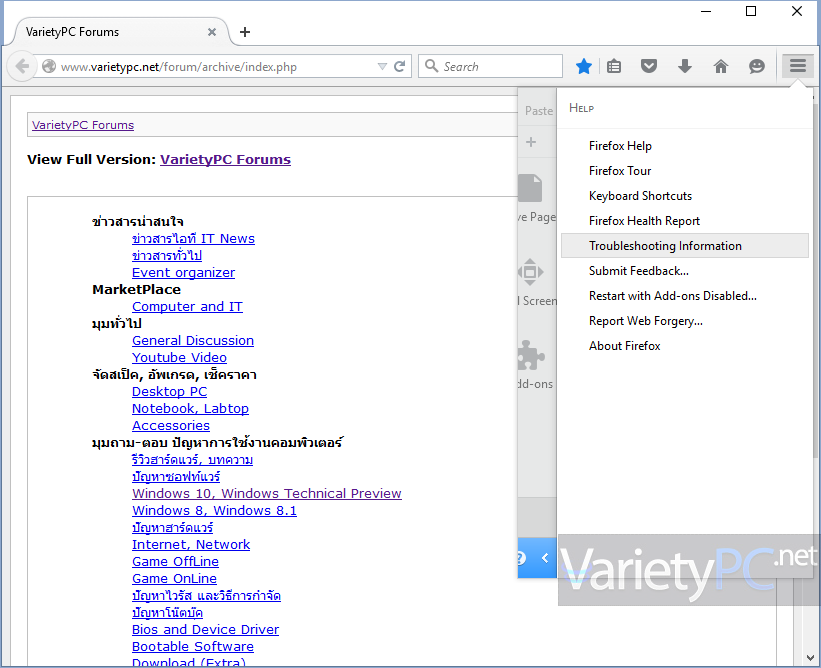Open Youtube Video link
The image size is (821, 668).
(x=179, y=358)
